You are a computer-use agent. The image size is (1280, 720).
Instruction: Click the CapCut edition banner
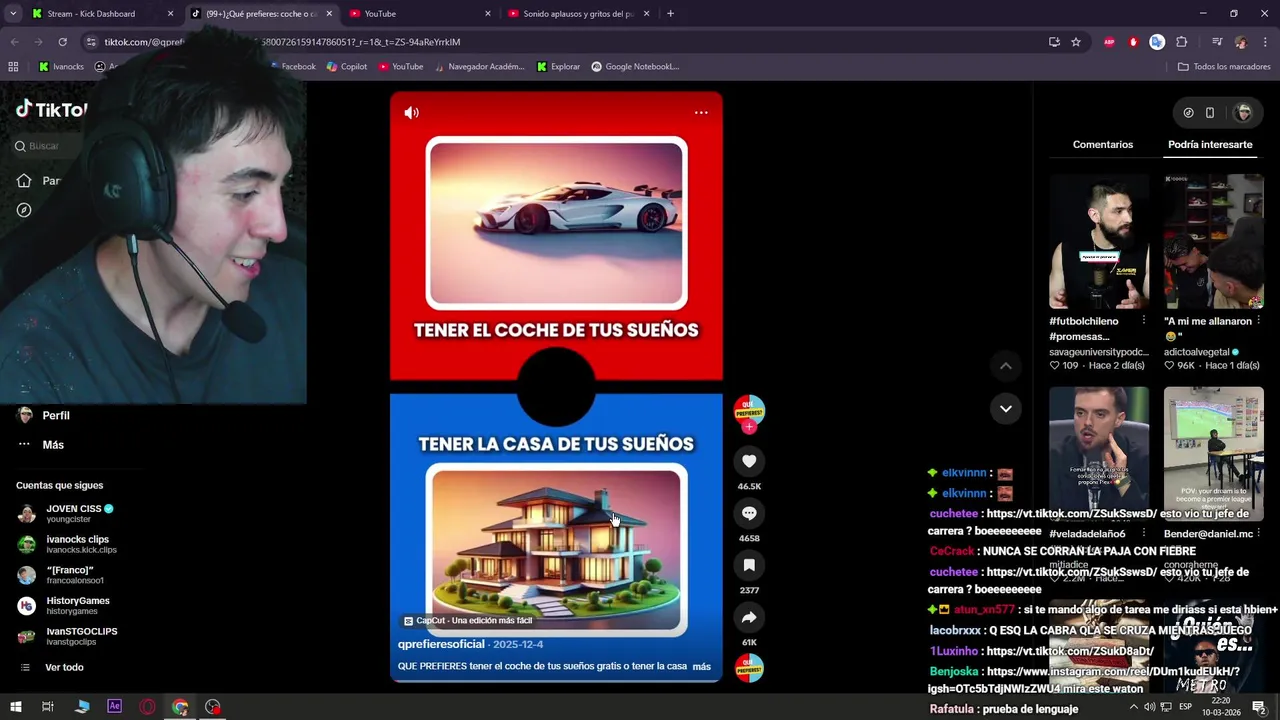point(468,621)
